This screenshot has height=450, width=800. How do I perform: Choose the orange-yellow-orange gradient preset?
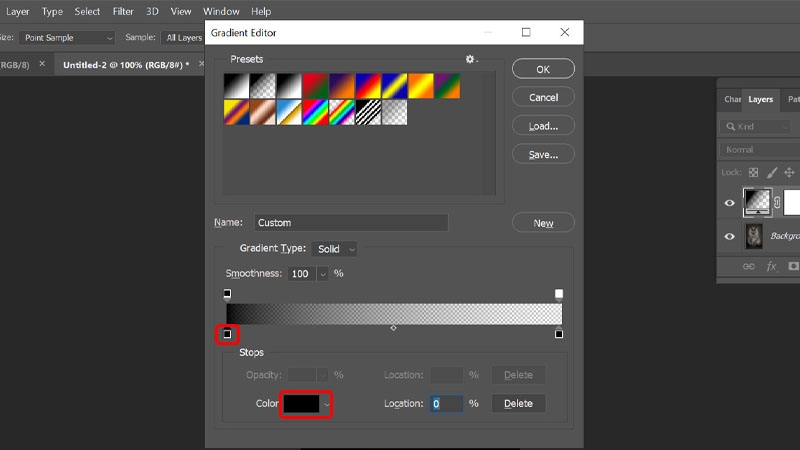click(x=421, y=86)
